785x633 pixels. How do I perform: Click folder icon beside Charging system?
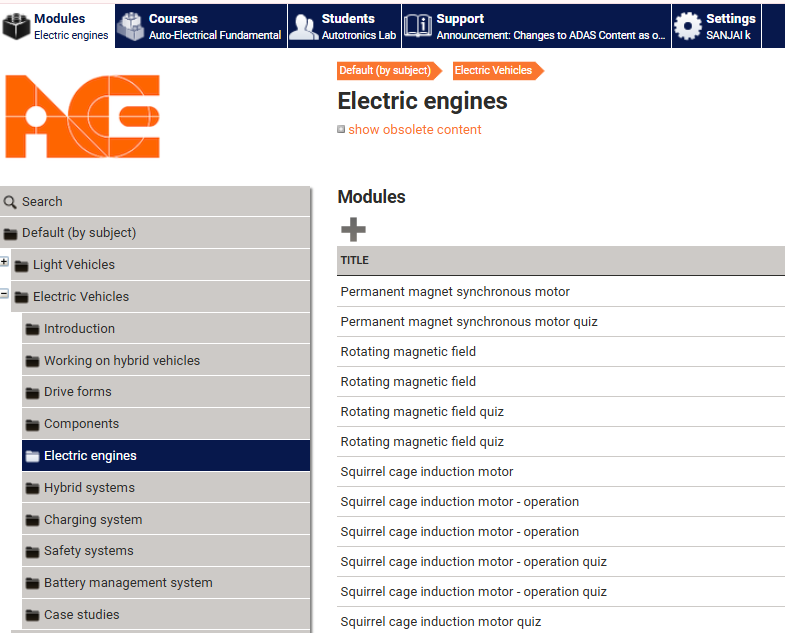(33, 520)
